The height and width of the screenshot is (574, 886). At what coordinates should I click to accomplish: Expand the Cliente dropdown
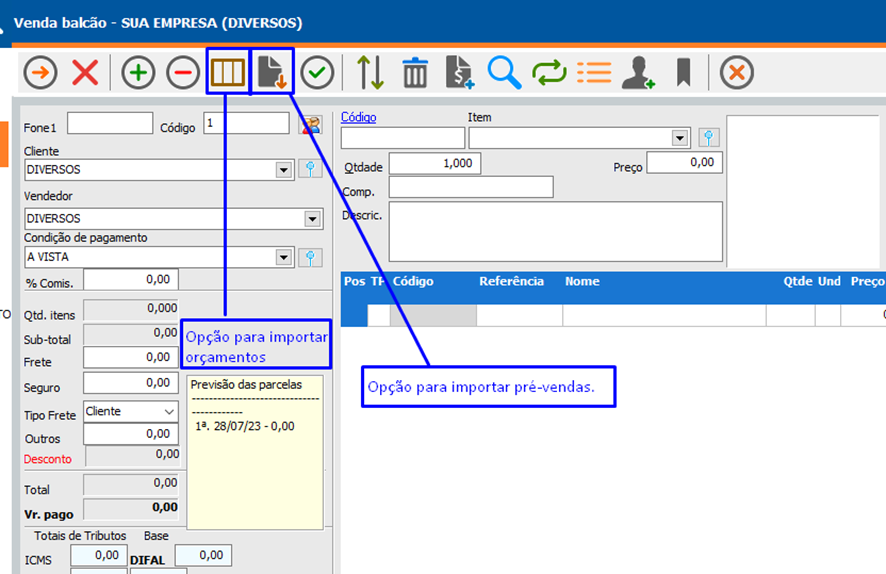point(283,170)
